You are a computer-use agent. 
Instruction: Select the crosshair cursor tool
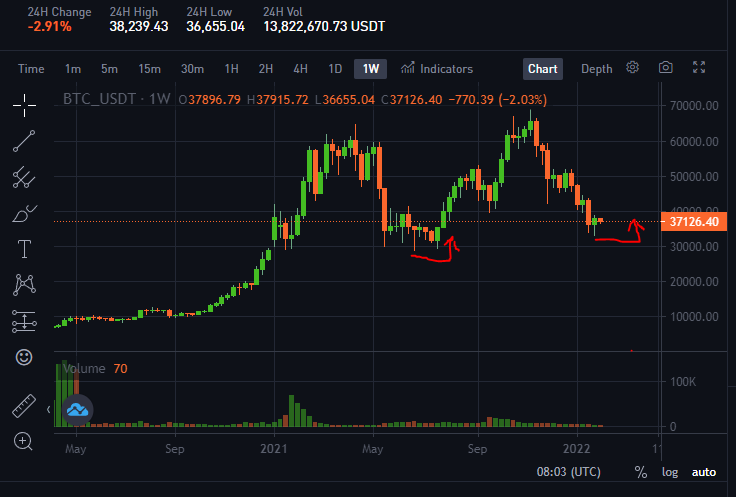coord(24,105)
